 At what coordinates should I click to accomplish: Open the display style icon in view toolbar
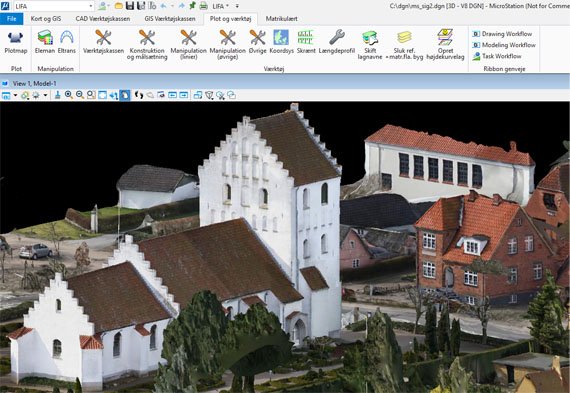(24, 95)
